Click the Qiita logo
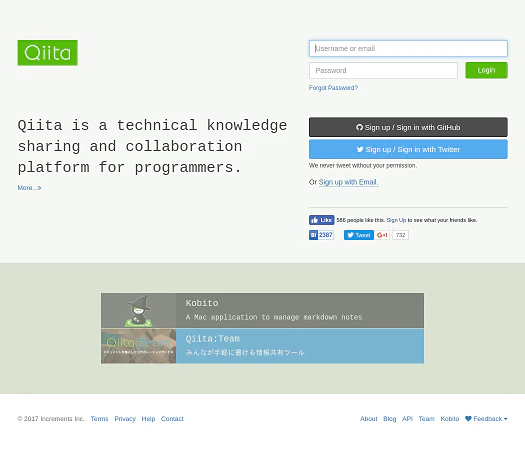This screenshot has height=467, width=525. coord(48,53)
